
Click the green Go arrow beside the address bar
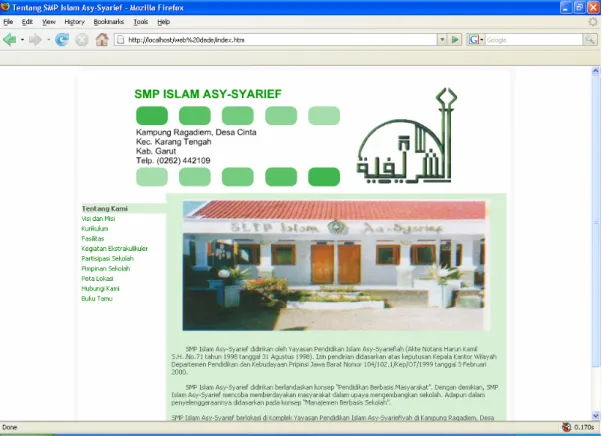[455, 40]
